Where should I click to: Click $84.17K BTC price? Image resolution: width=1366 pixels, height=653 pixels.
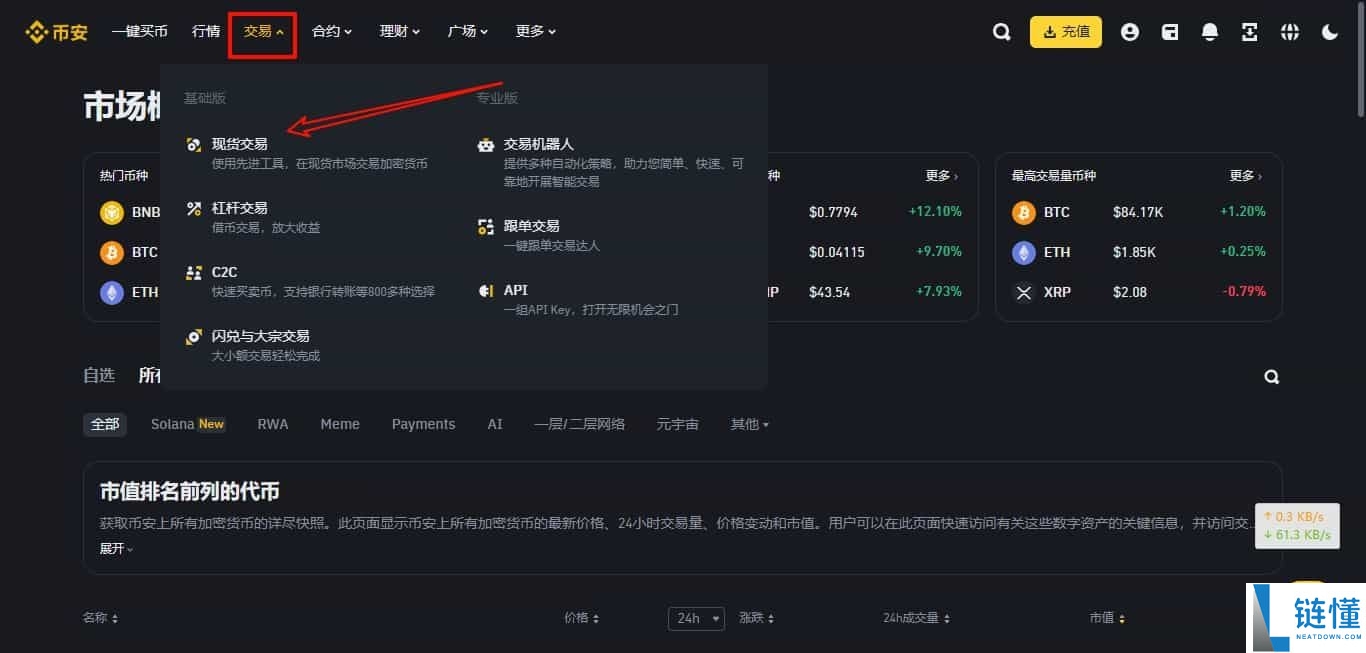click(1138, 212)
